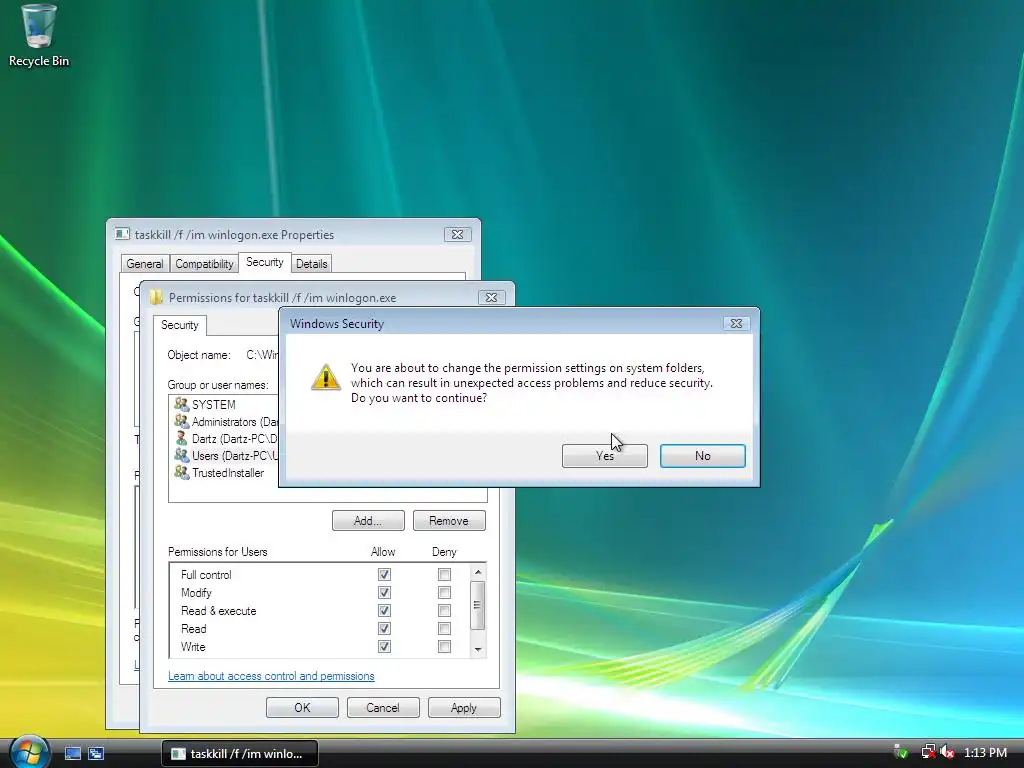Select the TrustedInstaller group icon
This screenshot has height=768, width=1024.
[x=181, y=472]
